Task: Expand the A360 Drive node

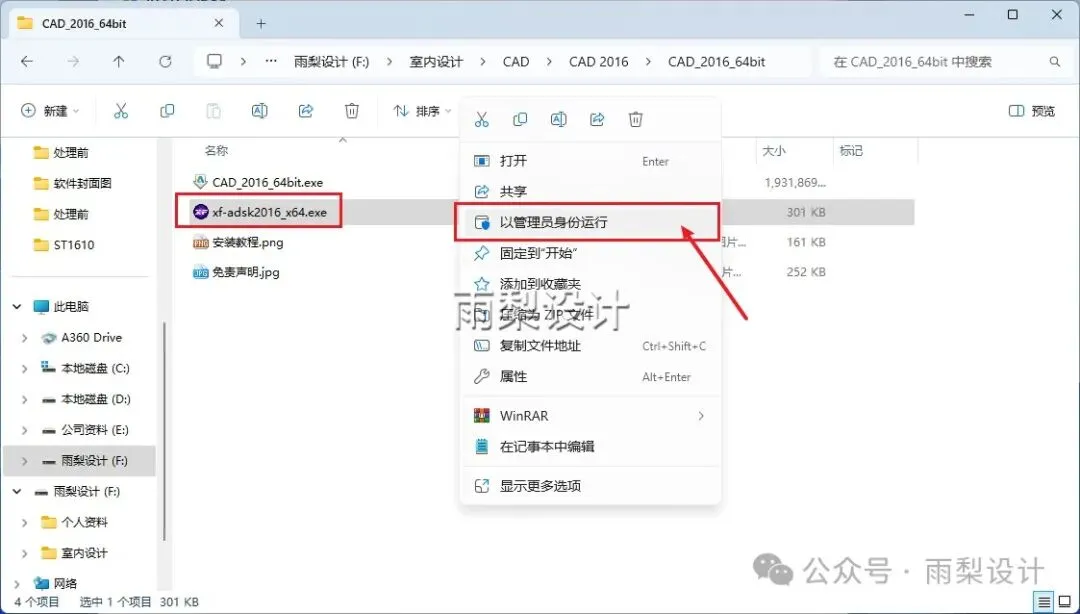Action: tap(25, 338)
